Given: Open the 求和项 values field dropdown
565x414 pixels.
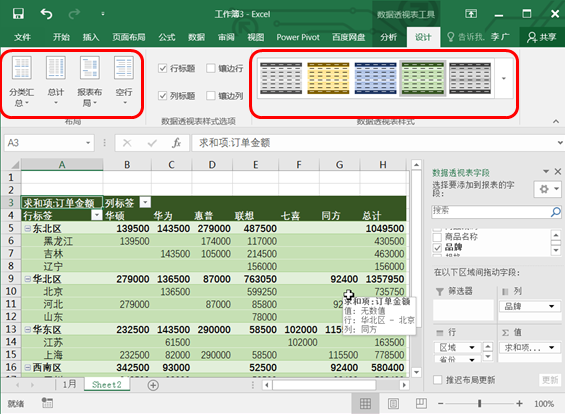Looking at the screenshot, I should click(x=551, y=348).
